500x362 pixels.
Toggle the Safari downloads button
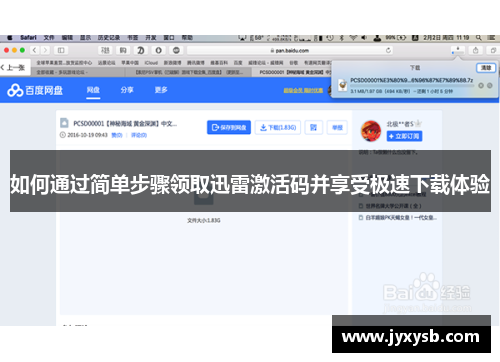pyautogui.click(x=458, y=50)
